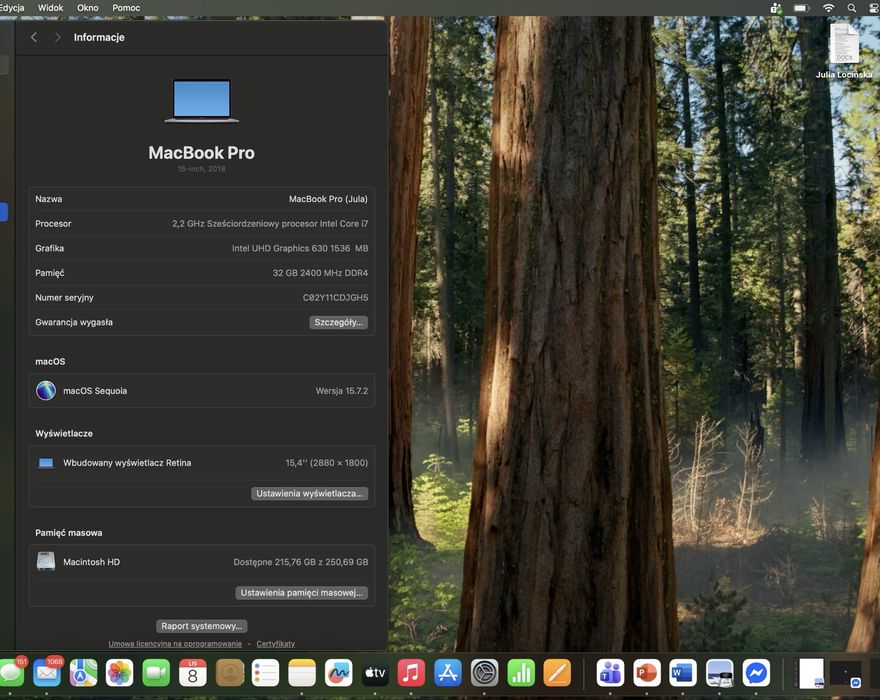Launch Freeform from the Dock
880x700 pixels.
coord(338,672)
